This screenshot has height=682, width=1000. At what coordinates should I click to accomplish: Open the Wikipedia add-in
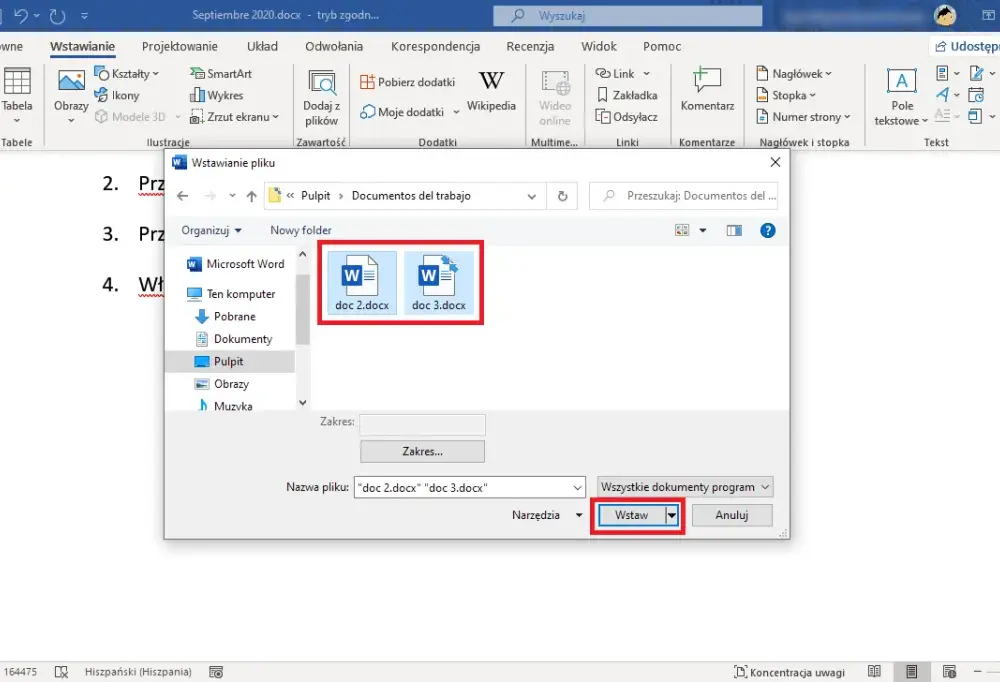click(491, 91)
